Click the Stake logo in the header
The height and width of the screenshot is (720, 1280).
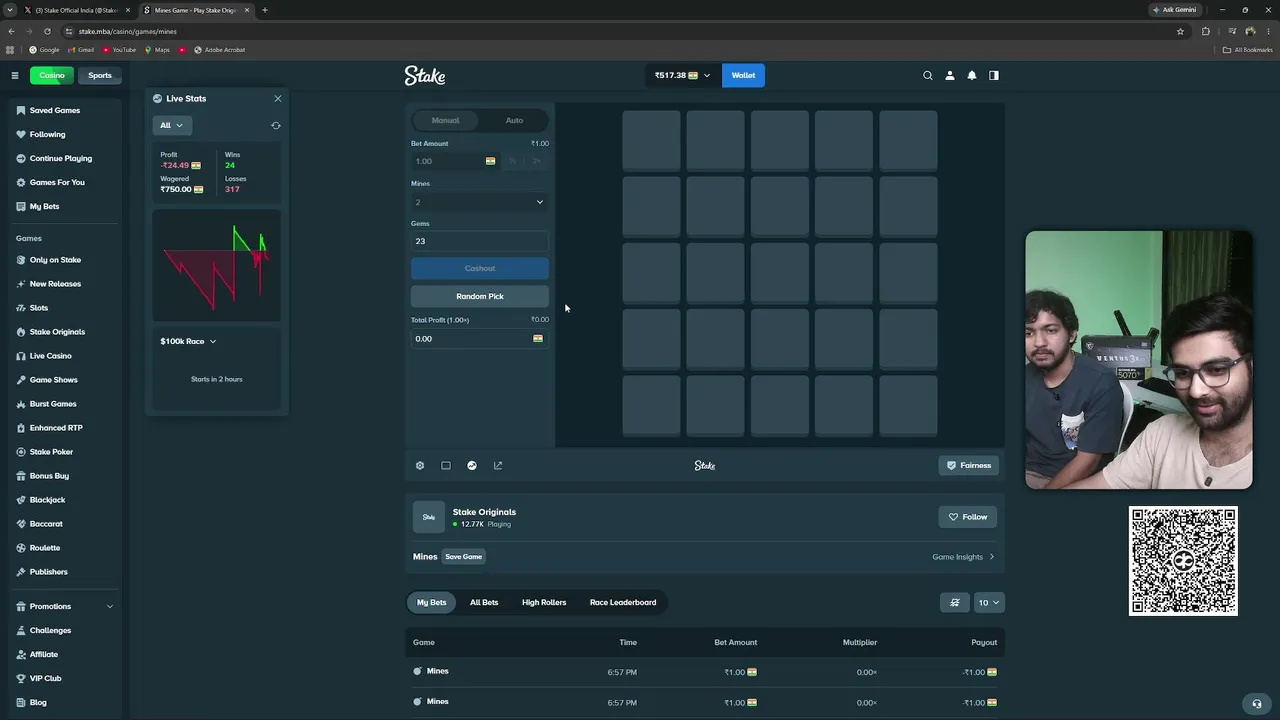click(425, 75)
